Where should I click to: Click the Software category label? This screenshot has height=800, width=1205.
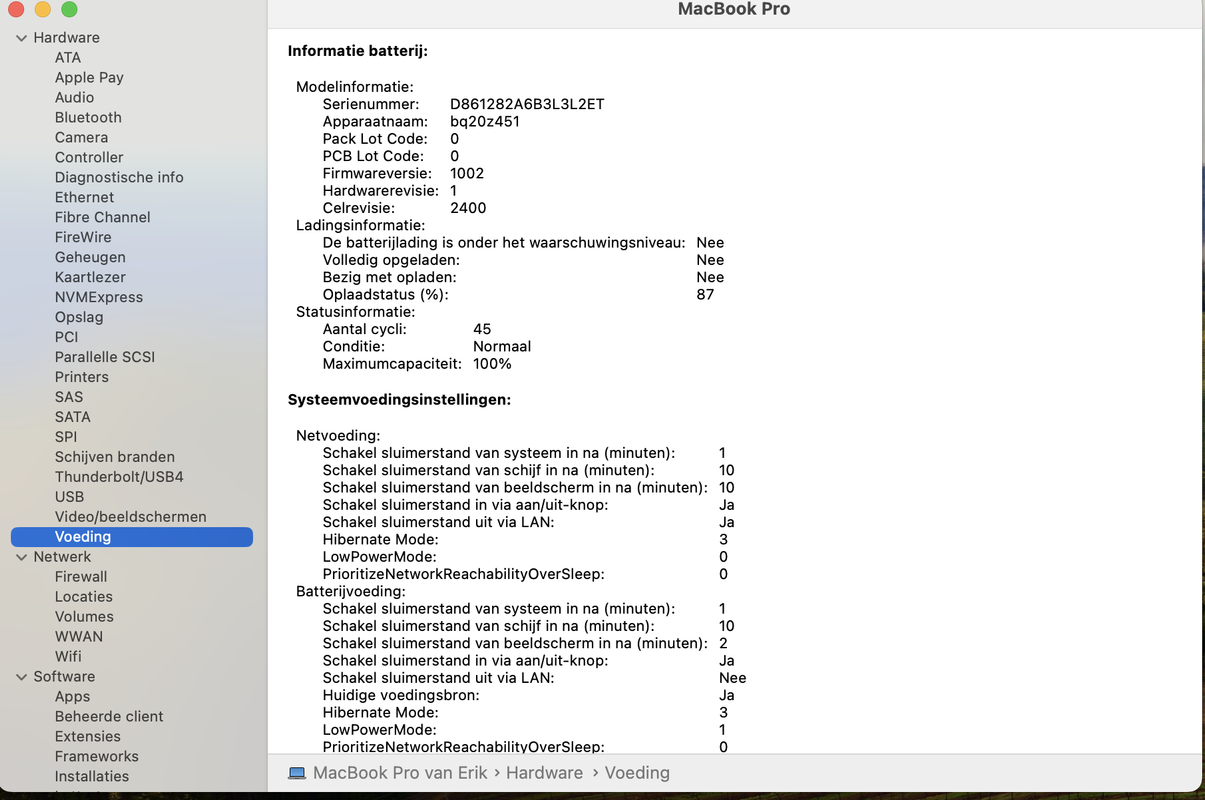tap(64, 677)
